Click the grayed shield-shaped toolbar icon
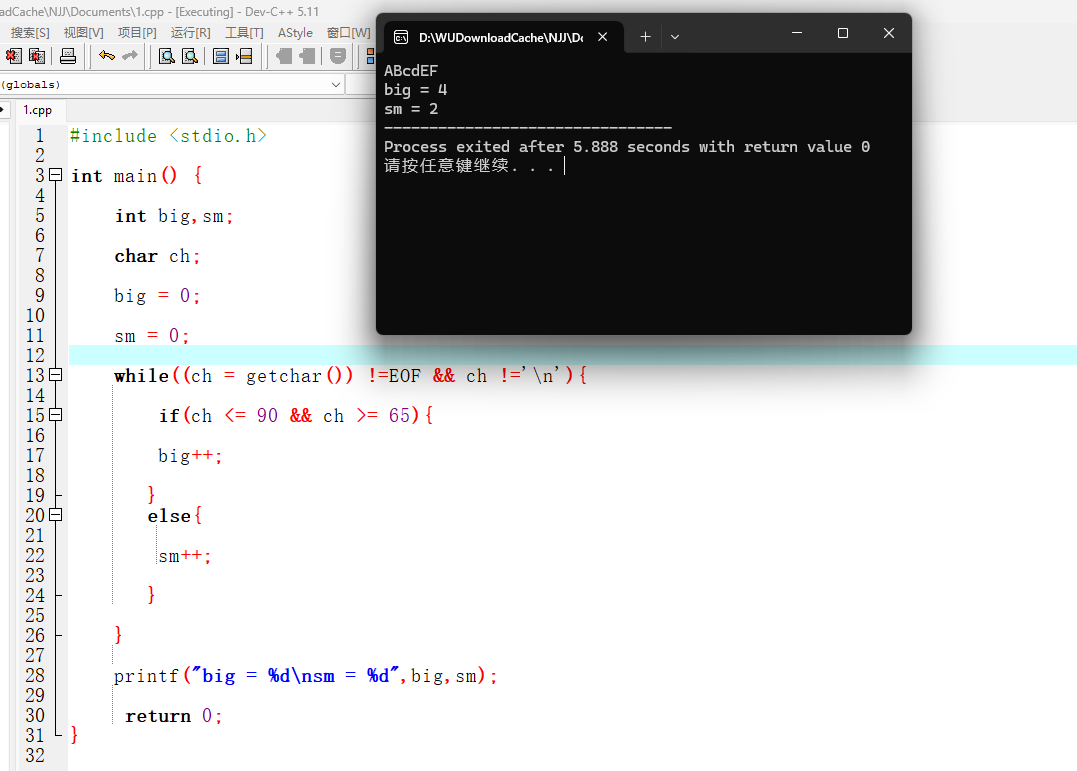Screen dimensions: 1077x771 click(x=337, y=56)
